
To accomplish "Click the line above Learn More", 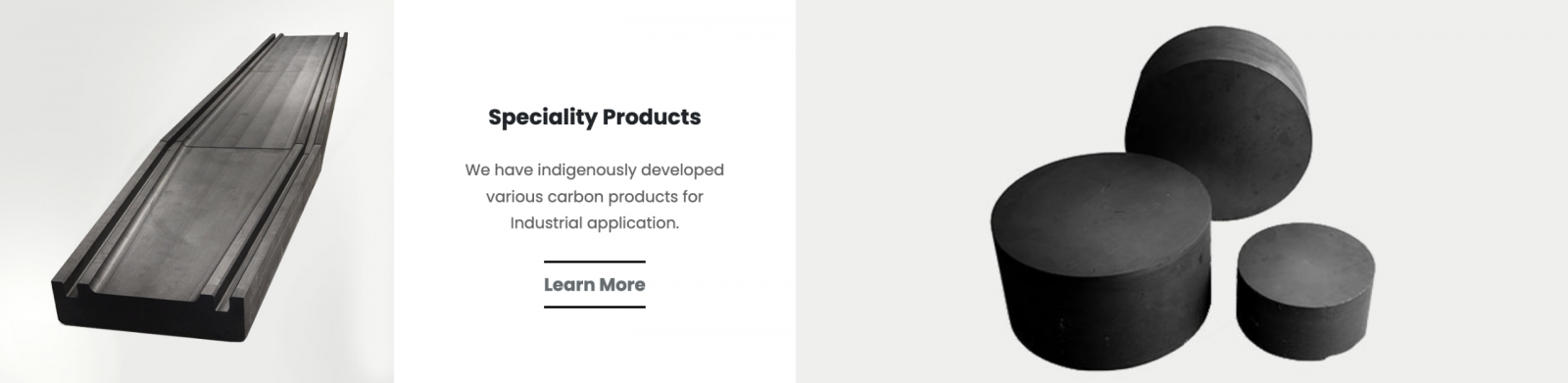I will tap(594, 262).
